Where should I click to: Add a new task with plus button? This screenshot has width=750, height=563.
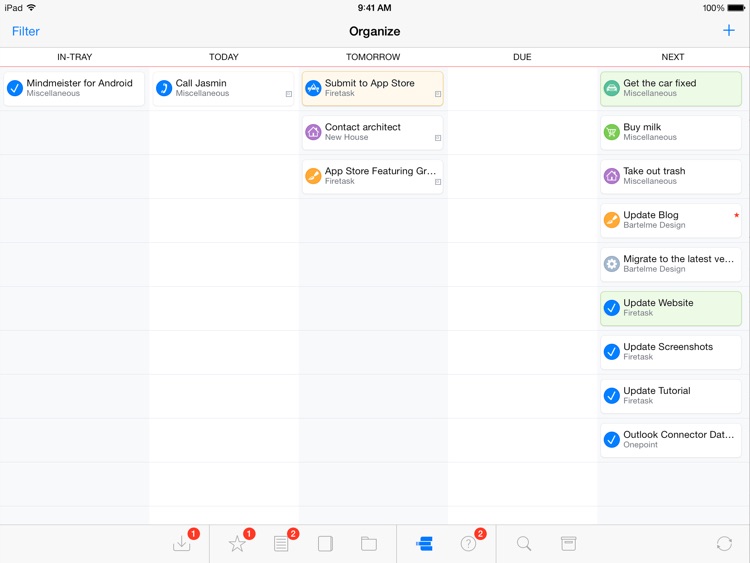point(728,31)
